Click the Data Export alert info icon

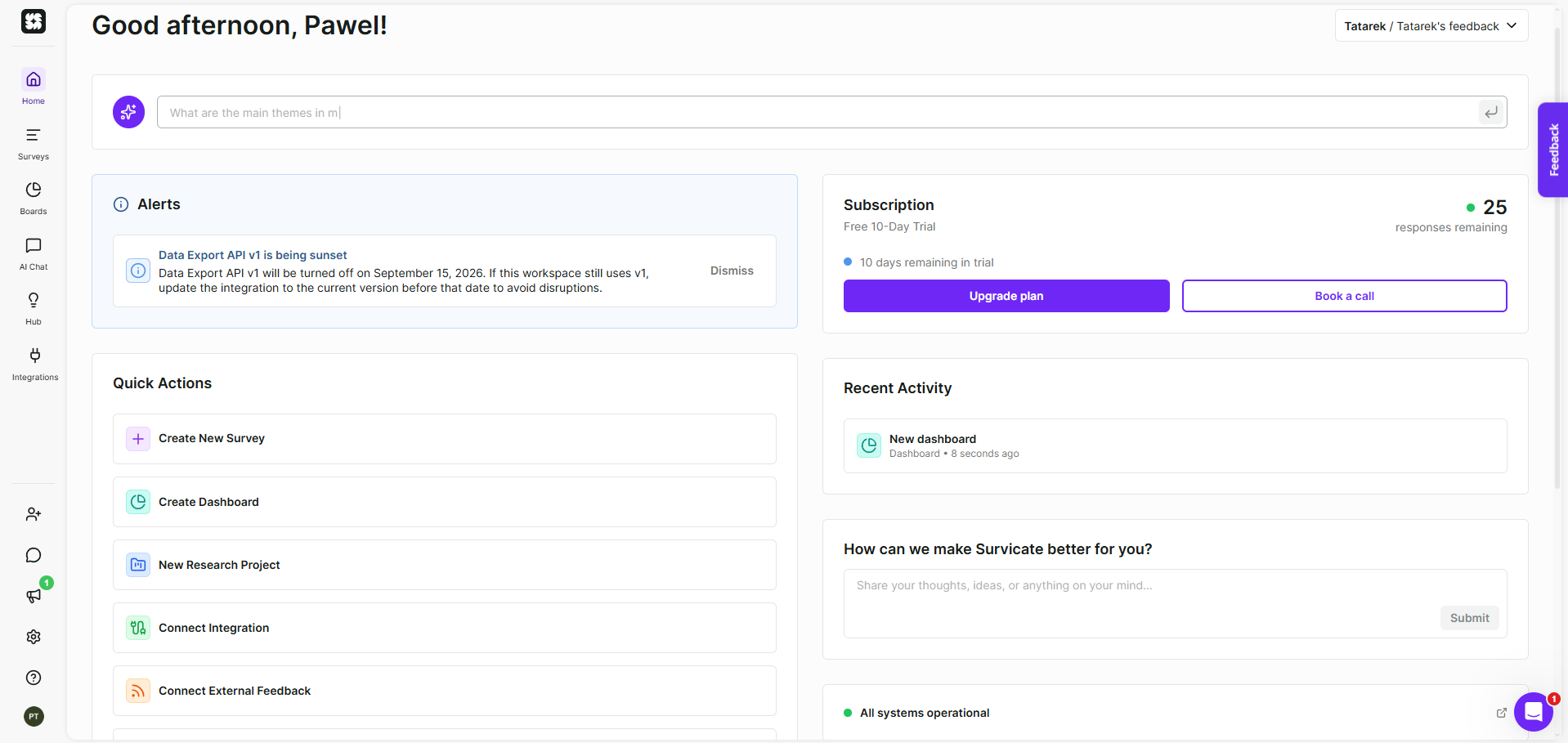(x=138, y=271)
